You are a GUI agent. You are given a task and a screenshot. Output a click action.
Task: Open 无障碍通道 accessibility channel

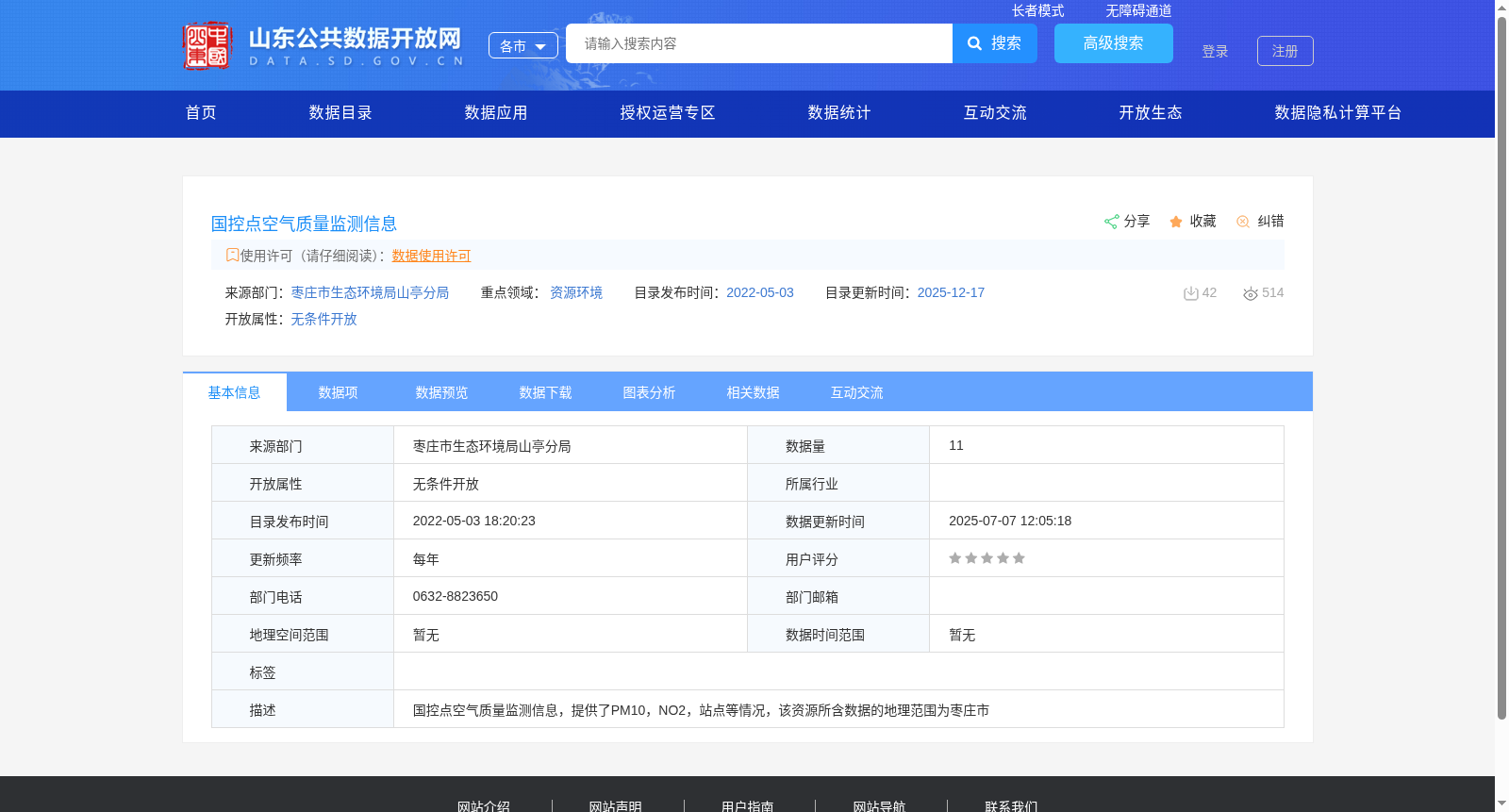click(1138, 10)
